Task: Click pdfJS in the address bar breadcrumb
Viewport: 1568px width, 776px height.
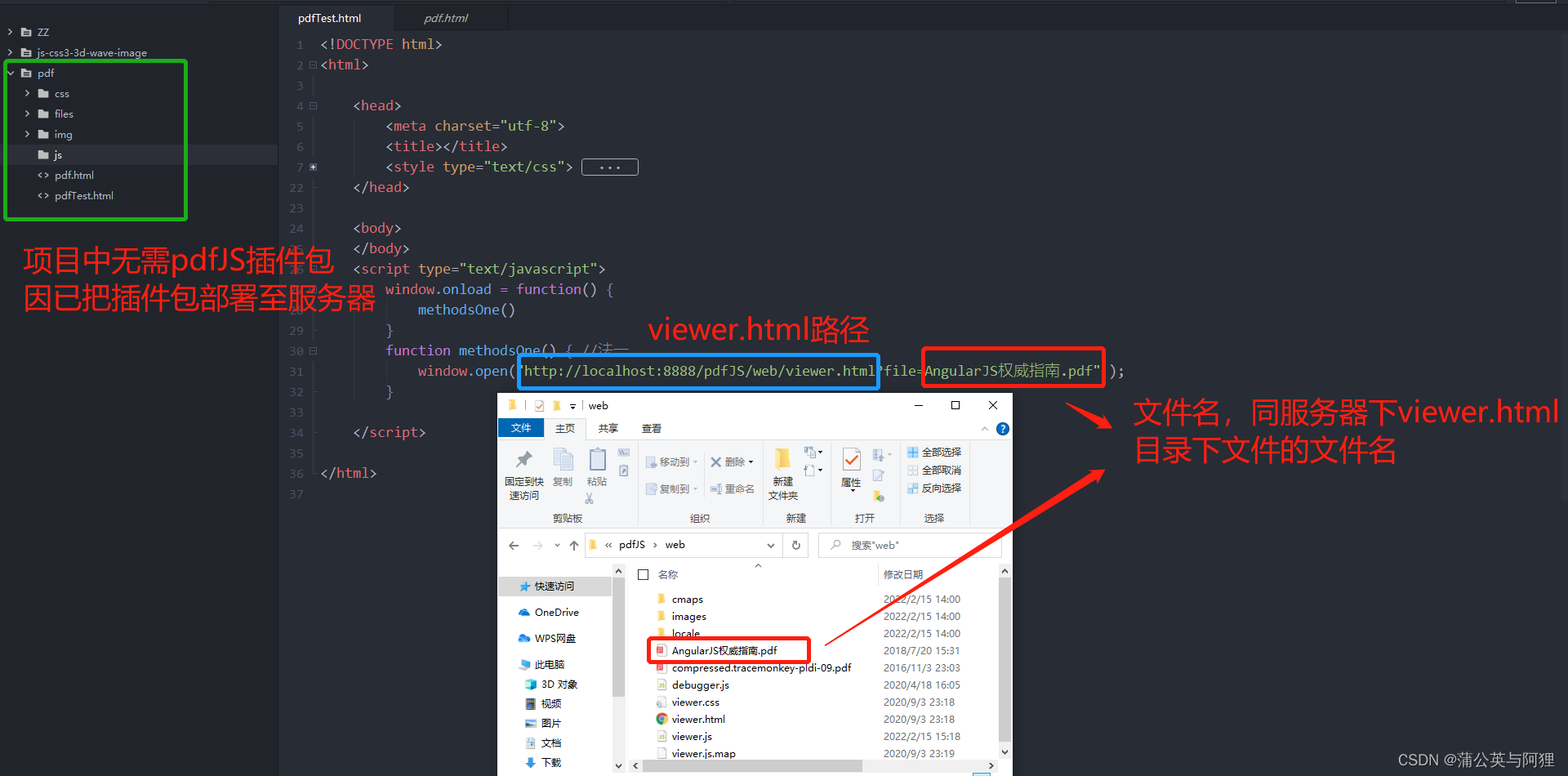Action: pyautogui.click(x=632, y=545)
